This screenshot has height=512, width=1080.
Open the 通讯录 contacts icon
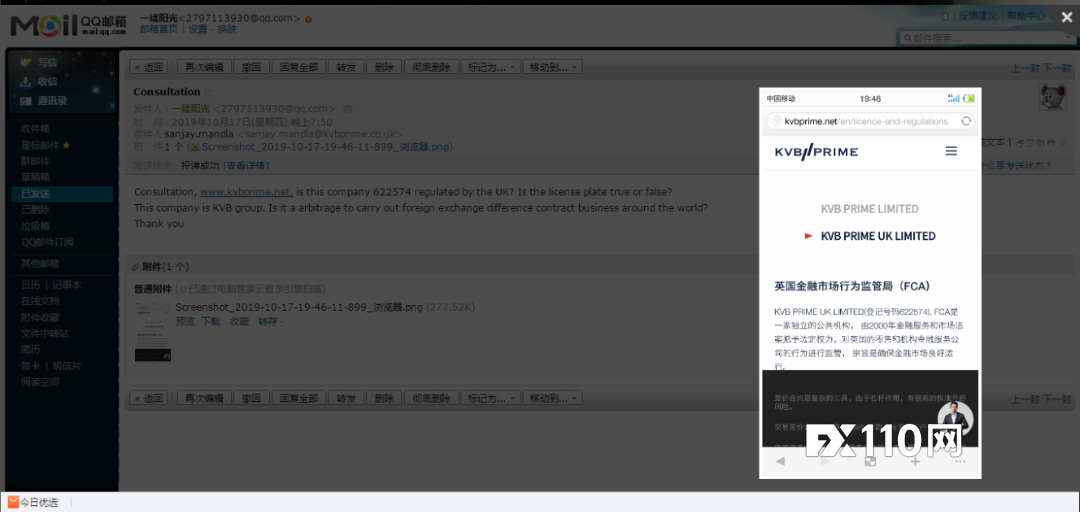pos(27,100)
